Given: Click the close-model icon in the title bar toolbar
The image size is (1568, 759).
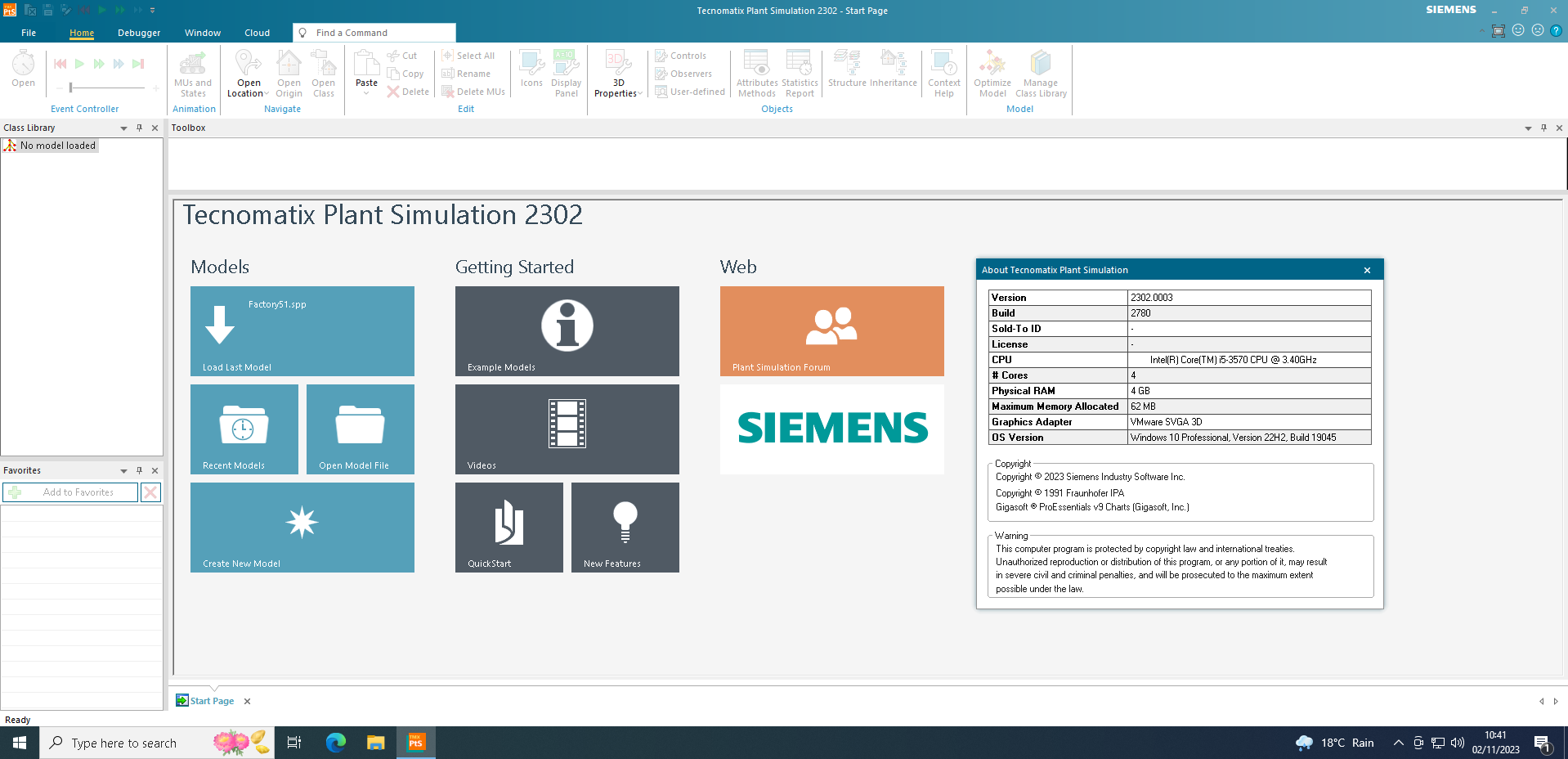Looking at the screenshot, I should point(29,10).
